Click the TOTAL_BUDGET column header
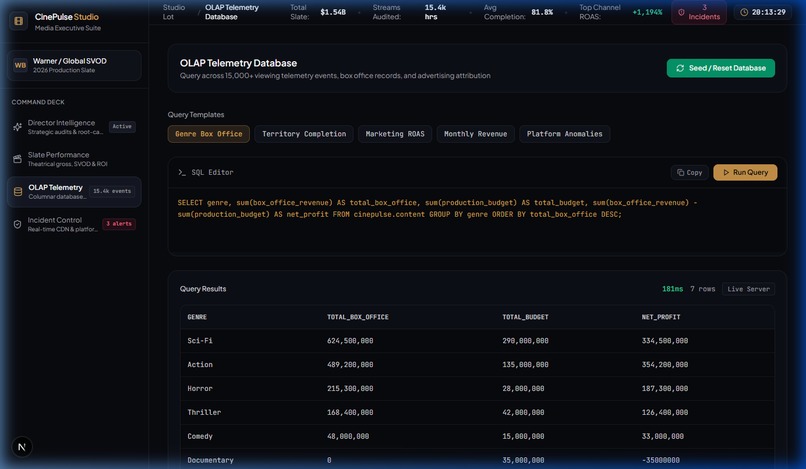The image size is (806, 469). click(525, 317)
